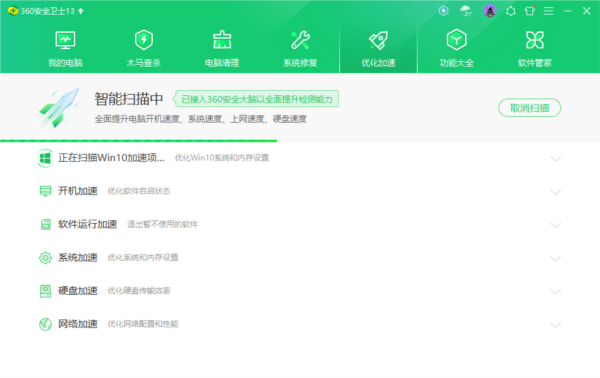Open the skin shirt icon
The image size is (600, 378).
pos(530,11)
